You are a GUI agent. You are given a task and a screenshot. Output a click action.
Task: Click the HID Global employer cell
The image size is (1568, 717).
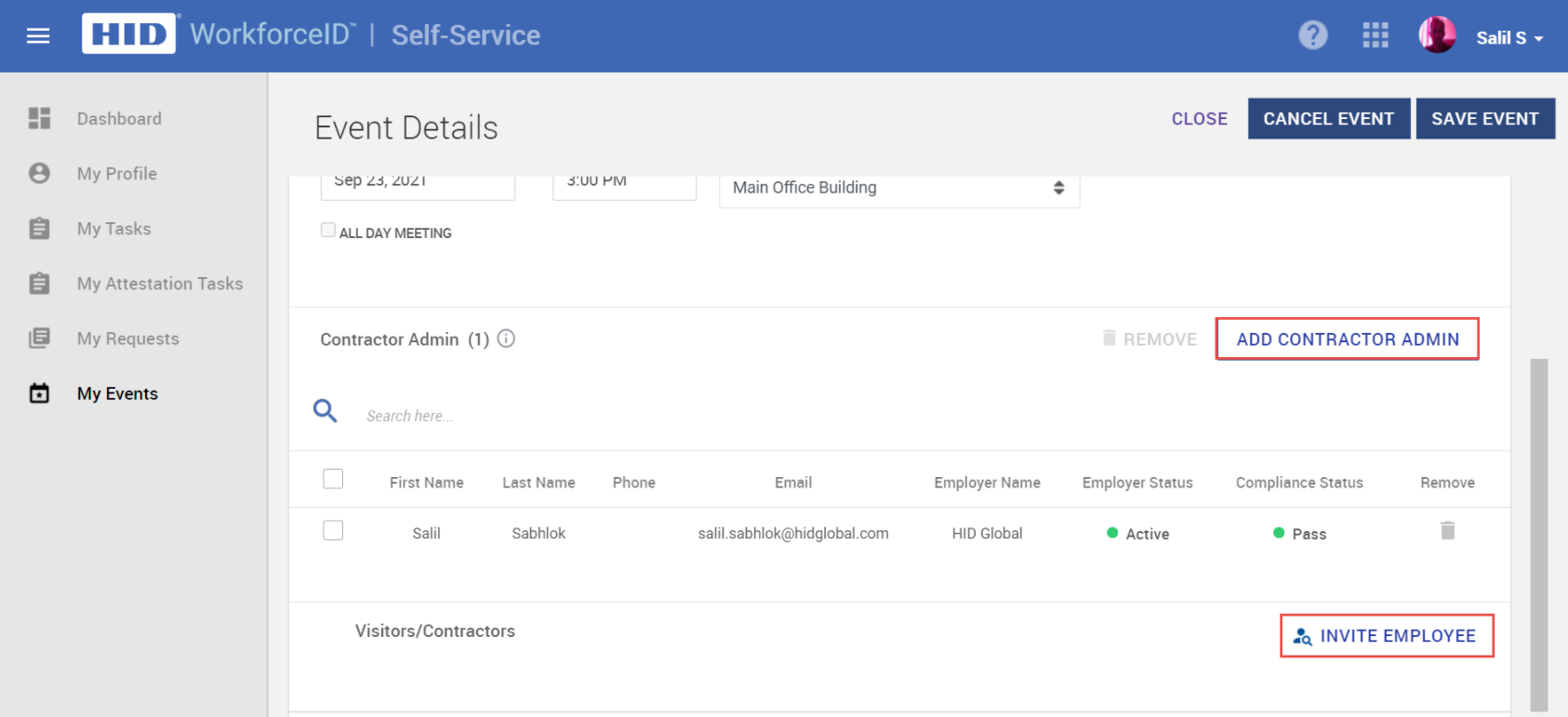pos(987,533)
